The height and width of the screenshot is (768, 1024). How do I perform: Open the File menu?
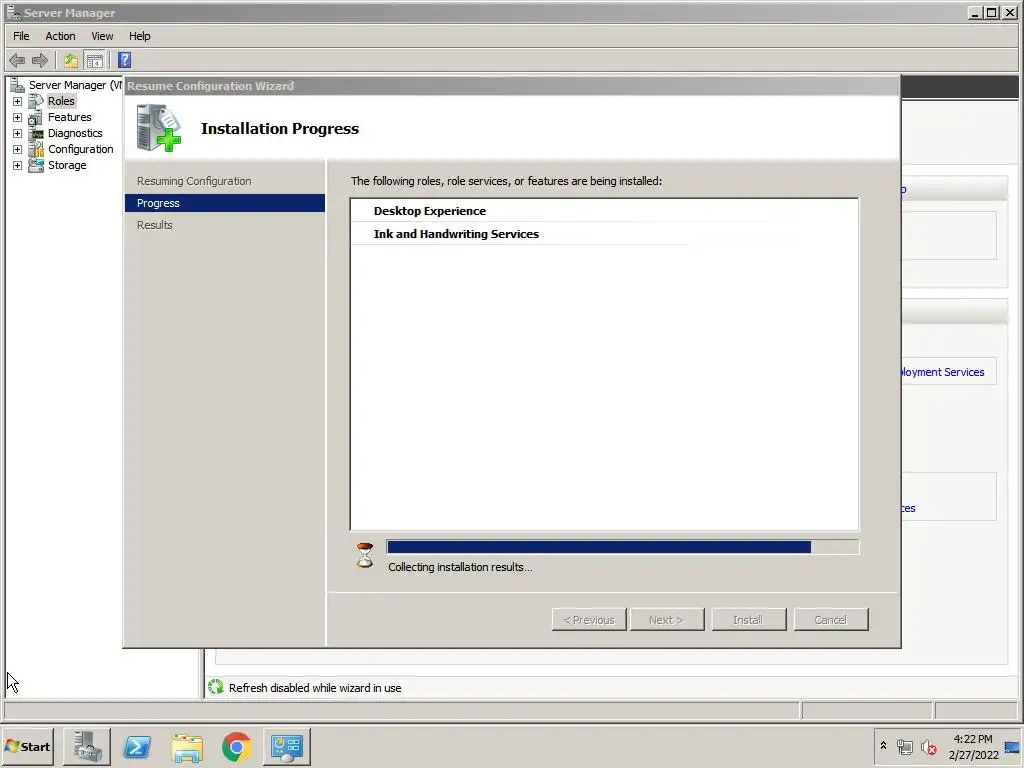click(x=21, y=36)
